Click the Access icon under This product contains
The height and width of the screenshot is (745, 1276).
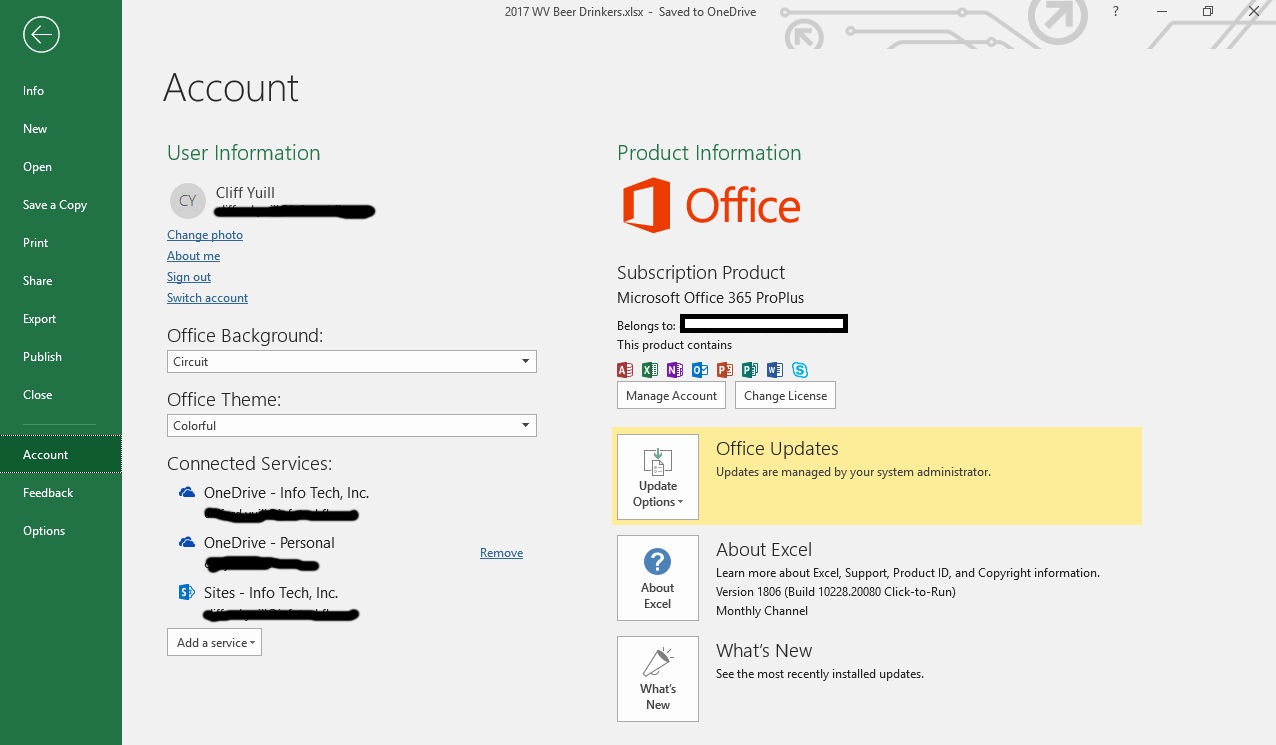click(x=625, y=370)
